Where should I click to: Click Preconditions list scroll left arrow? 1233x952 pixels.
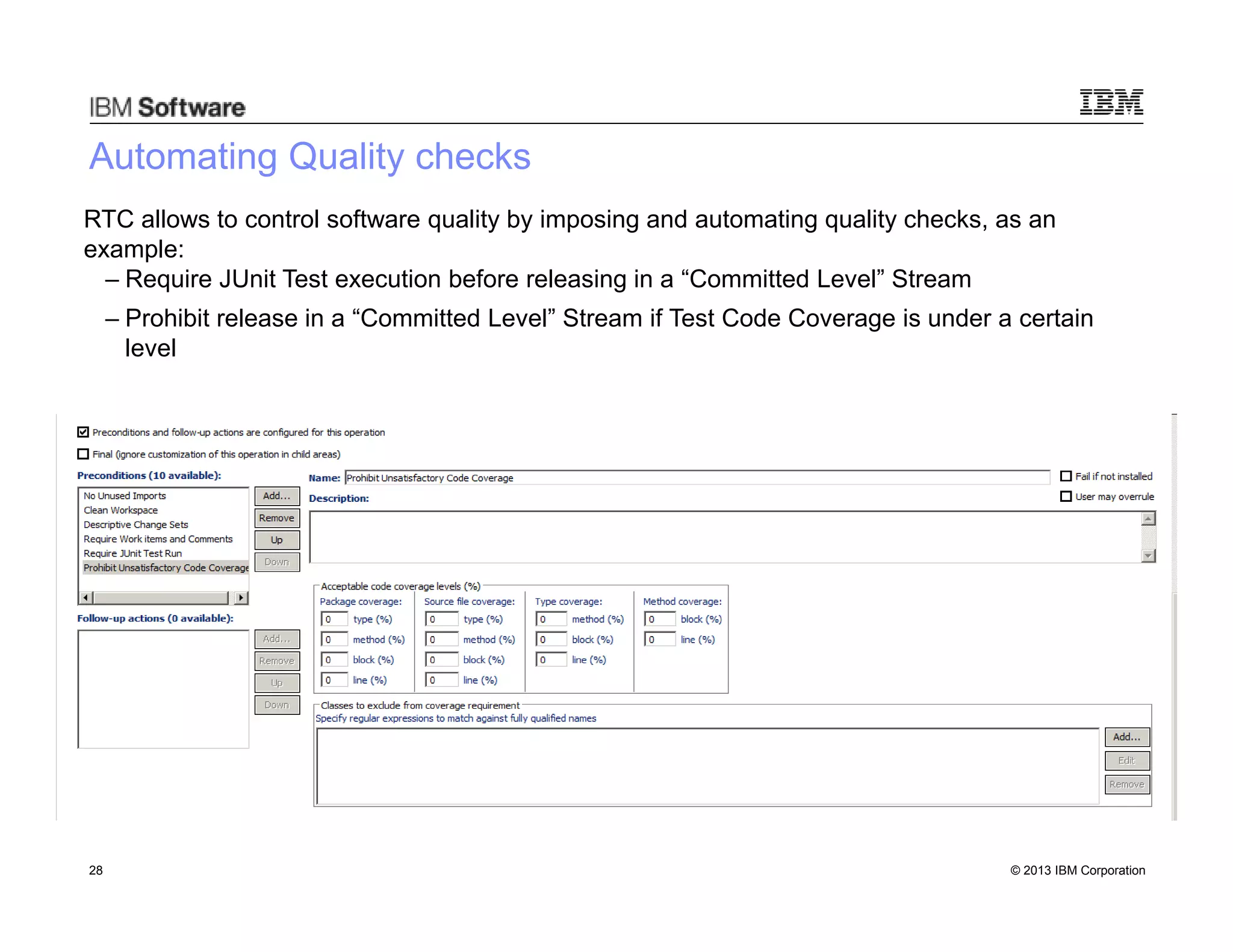tap(85, 598)
